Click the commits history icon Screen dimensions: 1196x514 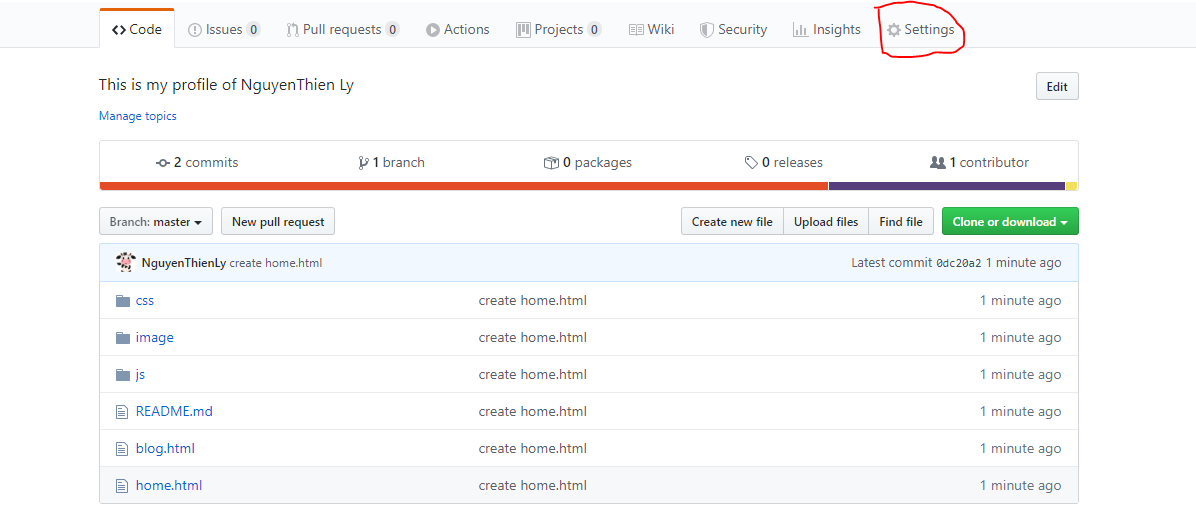tap(162, 163)
